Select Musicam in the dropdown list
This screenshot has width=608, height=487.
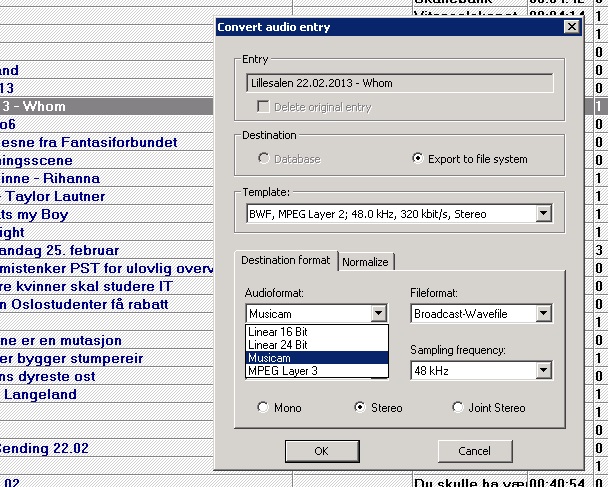[x=317, y=358]
